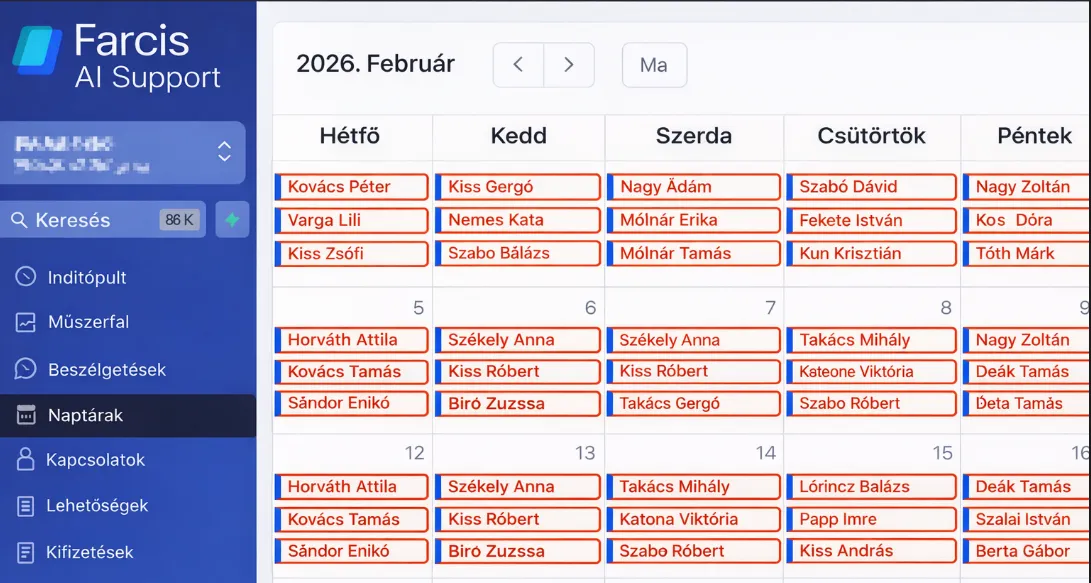Select Naptárak in the sidebar
The image size is (1091, 583).
(85, 415)
